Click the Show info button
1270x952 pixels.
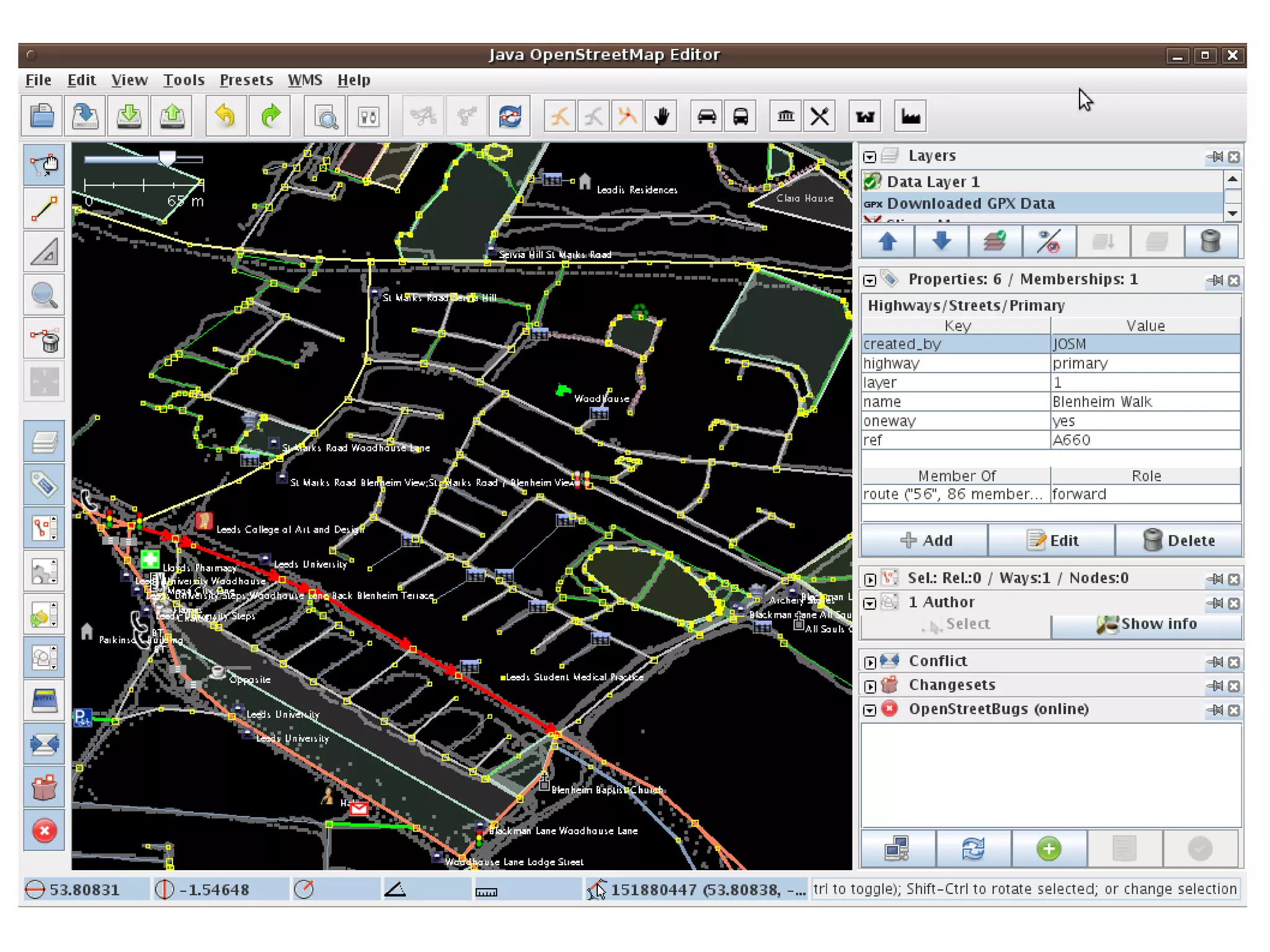tap(1147, 624)
